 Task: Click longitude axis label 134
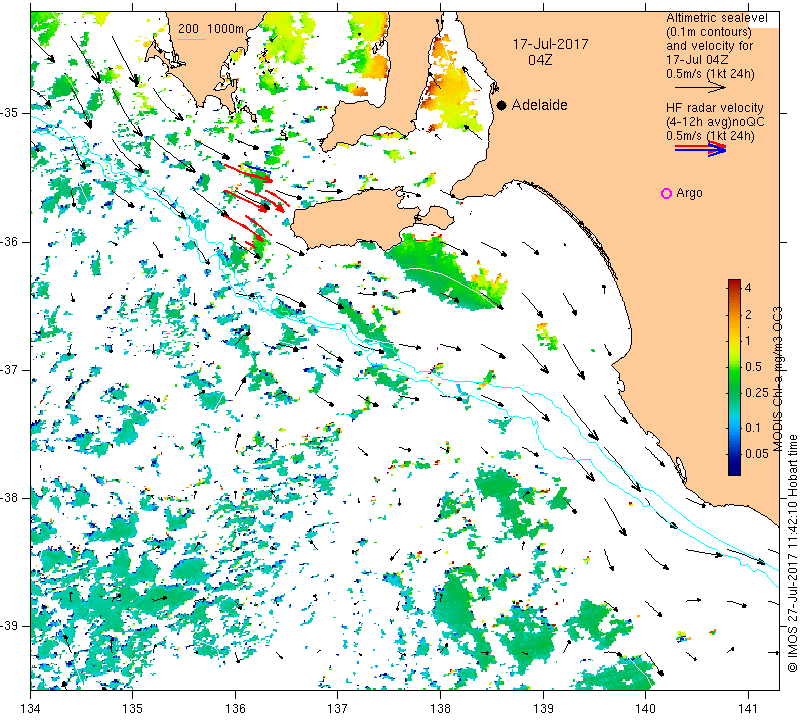(30, 708)
